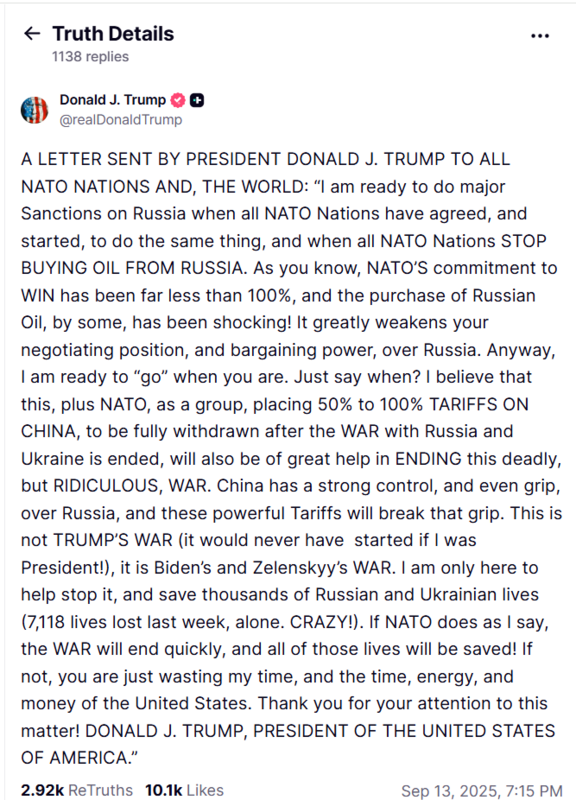The width and height of the screenshot is (576, 800).
Task: Show the 2.92k ReTruths list
Action: click(x=77, y=790)
